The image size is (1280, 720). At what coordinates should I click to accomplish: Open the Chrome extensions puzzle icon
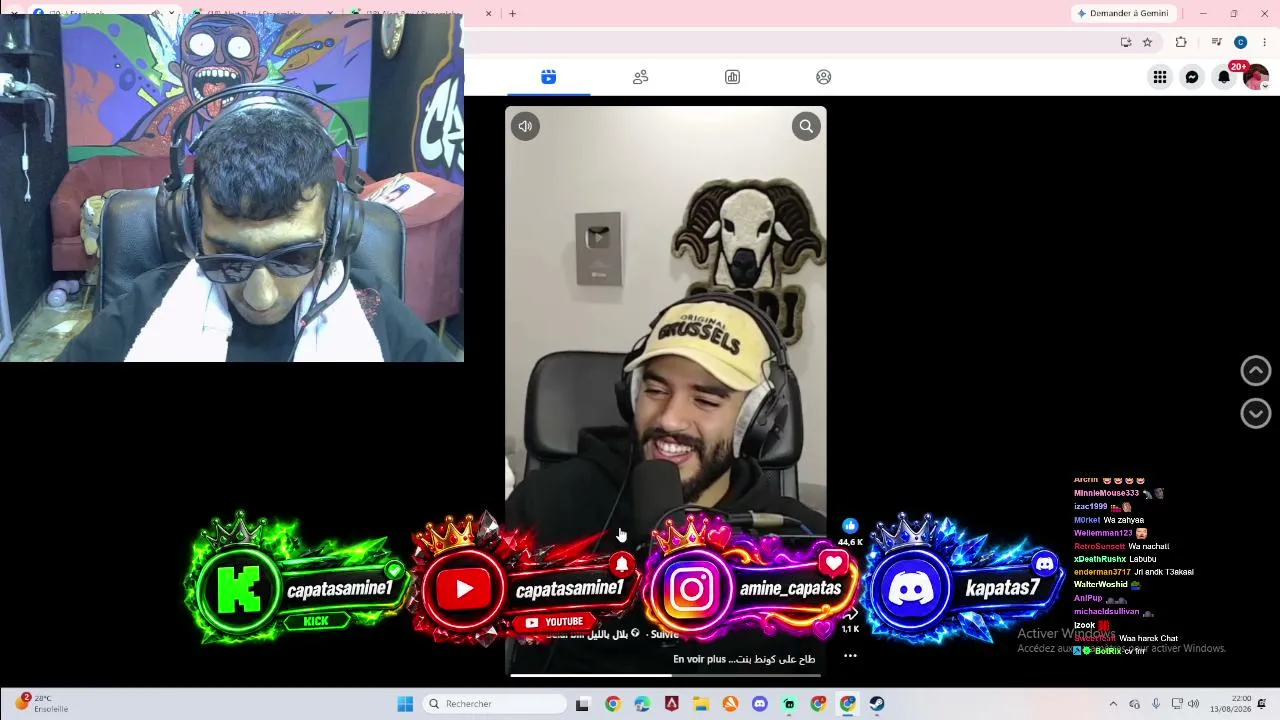[1181, 42]
